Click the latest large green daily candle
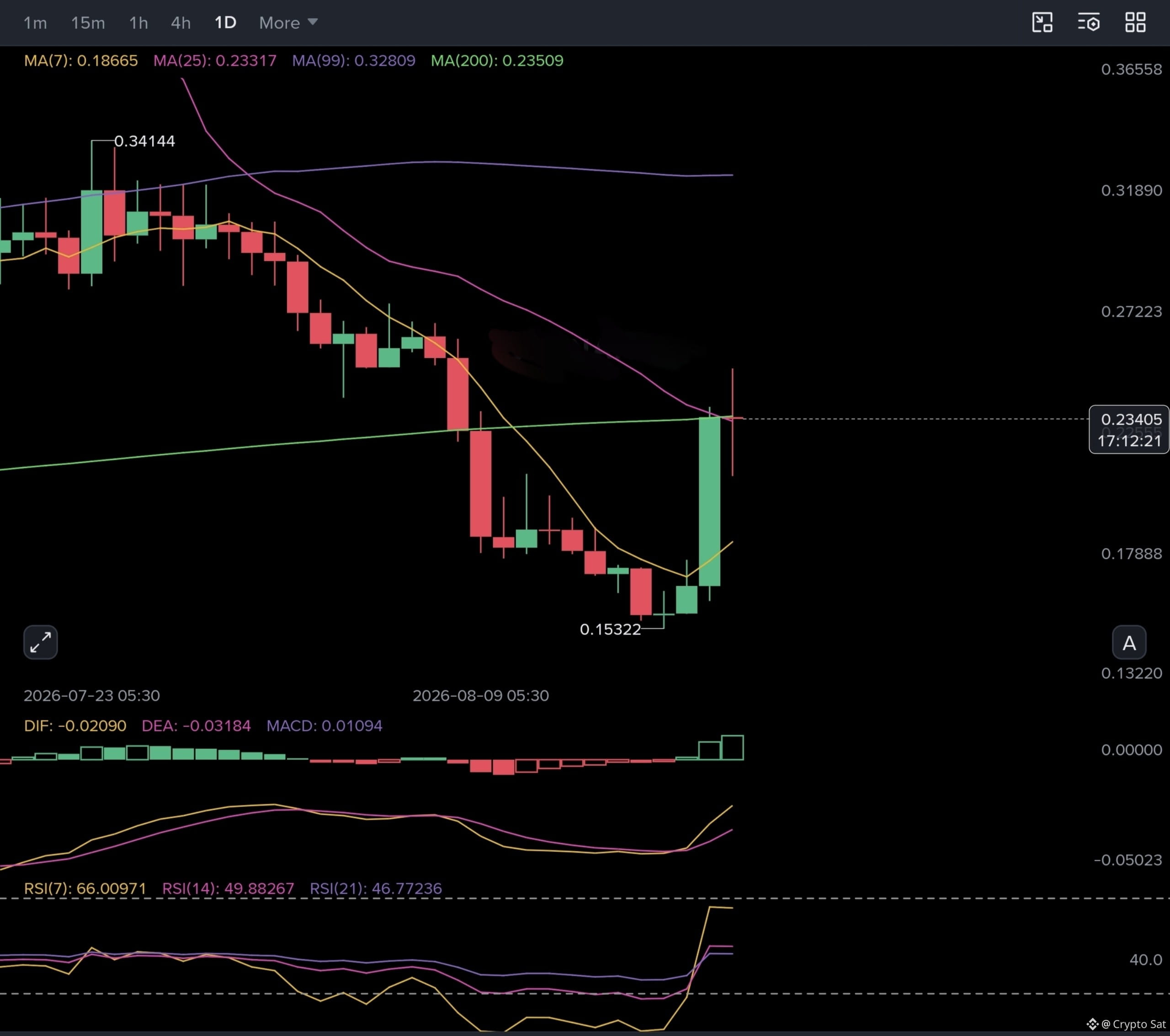This screenshot has width=1170, height=1036. click(x=710, y=502)
